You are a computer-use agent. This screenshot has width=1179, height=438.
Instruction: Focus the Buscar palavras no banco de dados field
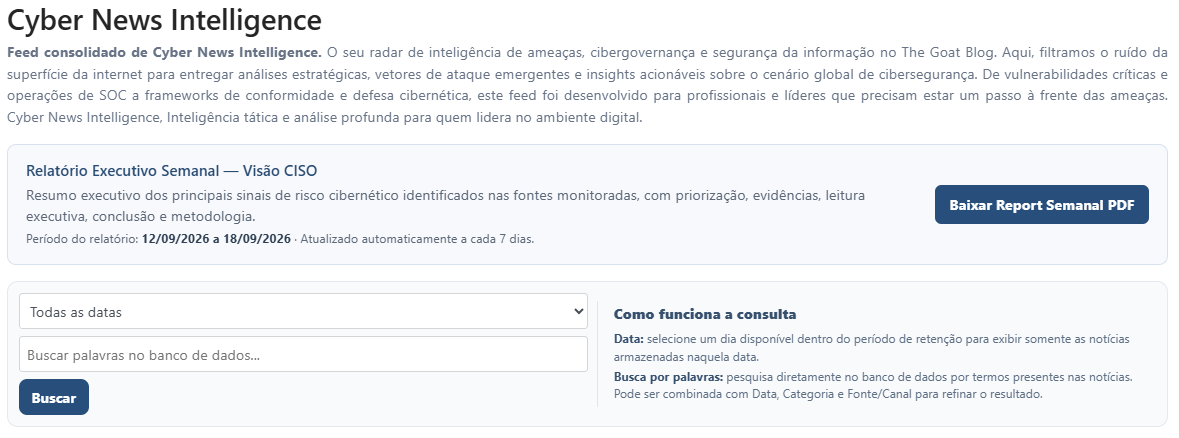click(x=303, y=354)
